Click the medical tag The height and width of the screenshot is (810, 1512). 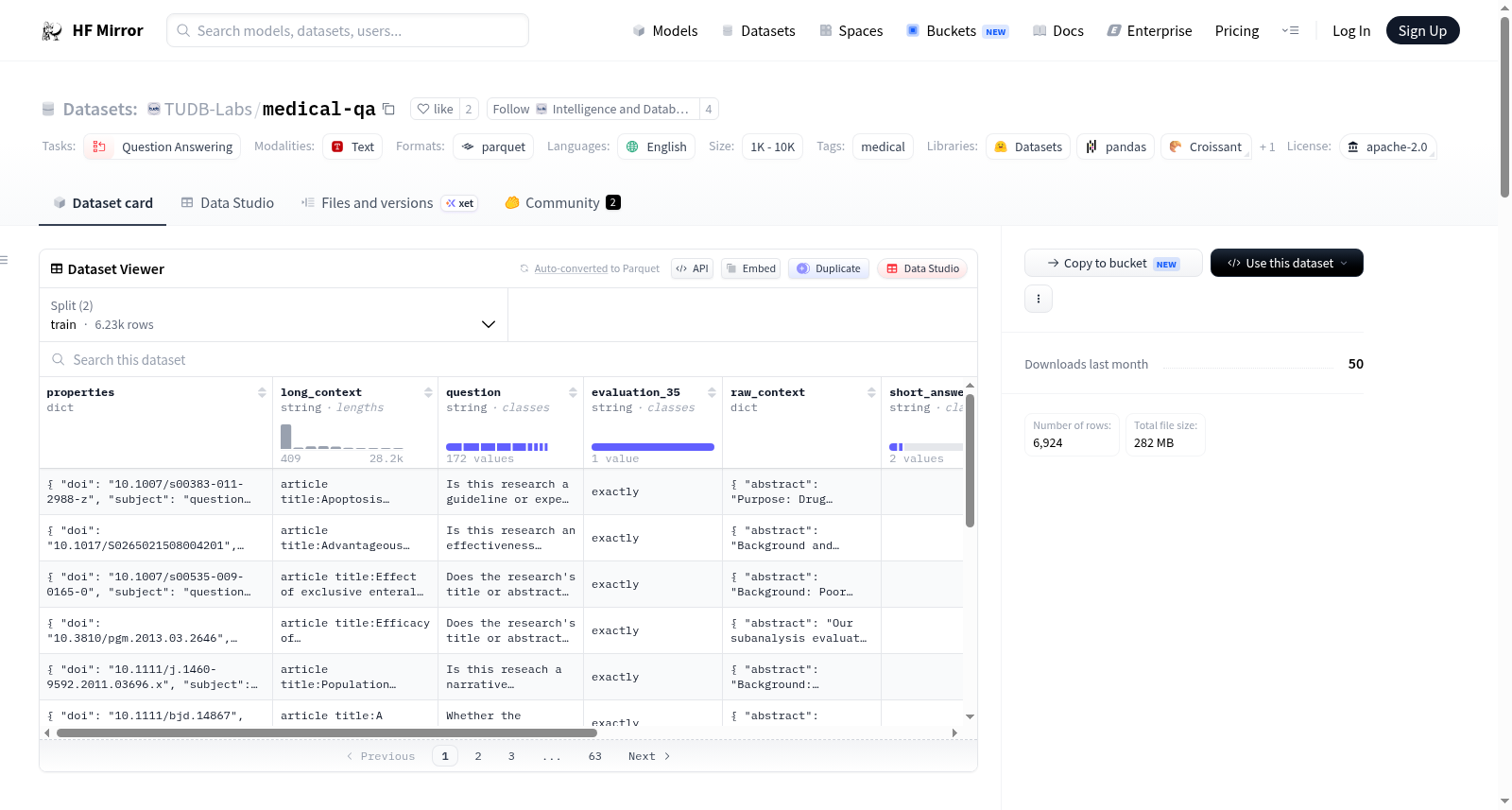(x=883, y=146)
